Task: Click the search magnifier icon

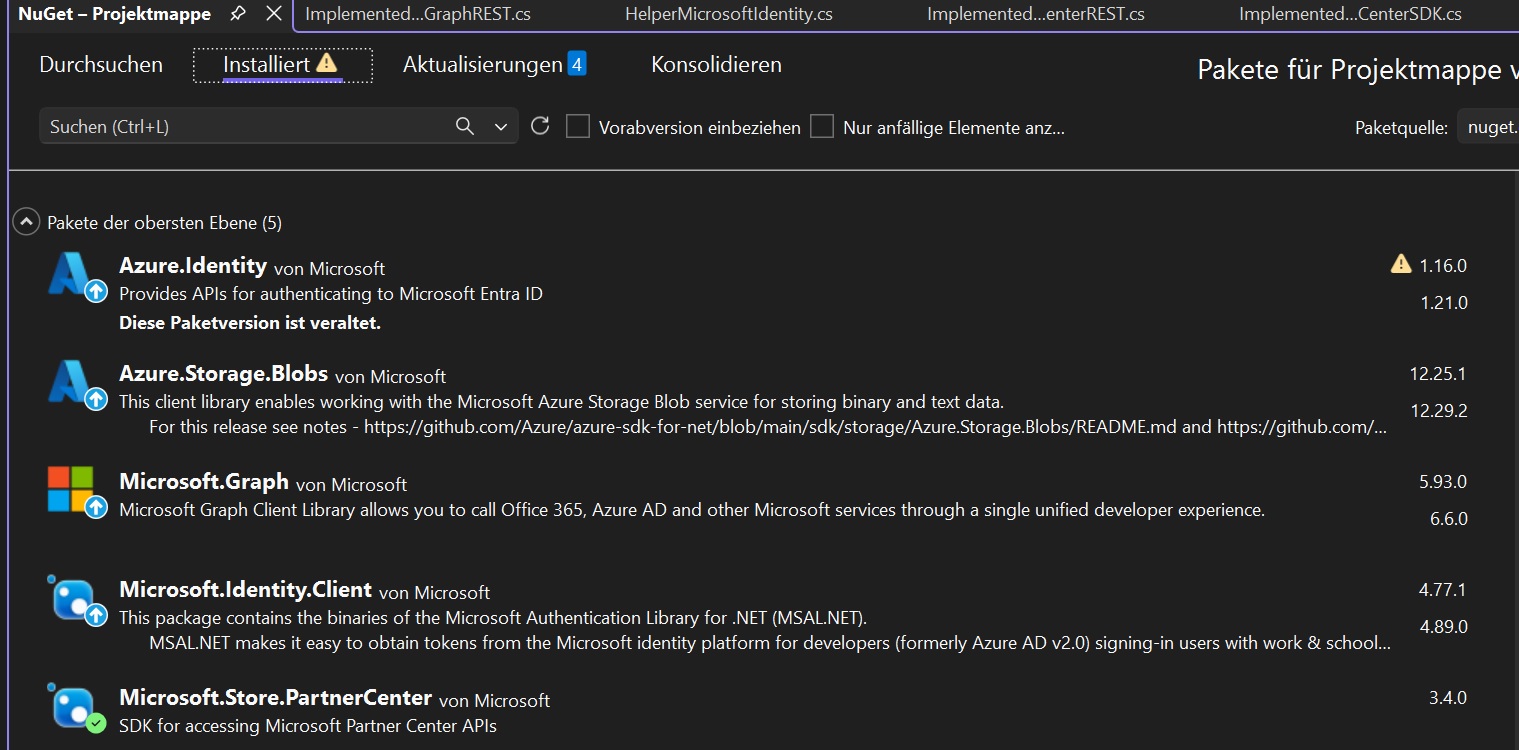Action: (465, 126)
